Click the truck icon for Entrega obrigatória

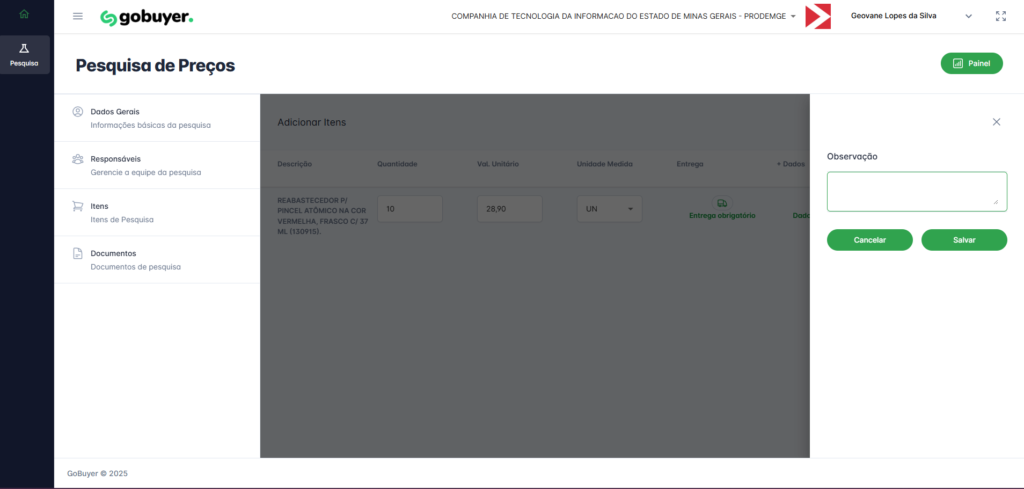(722, 202)
